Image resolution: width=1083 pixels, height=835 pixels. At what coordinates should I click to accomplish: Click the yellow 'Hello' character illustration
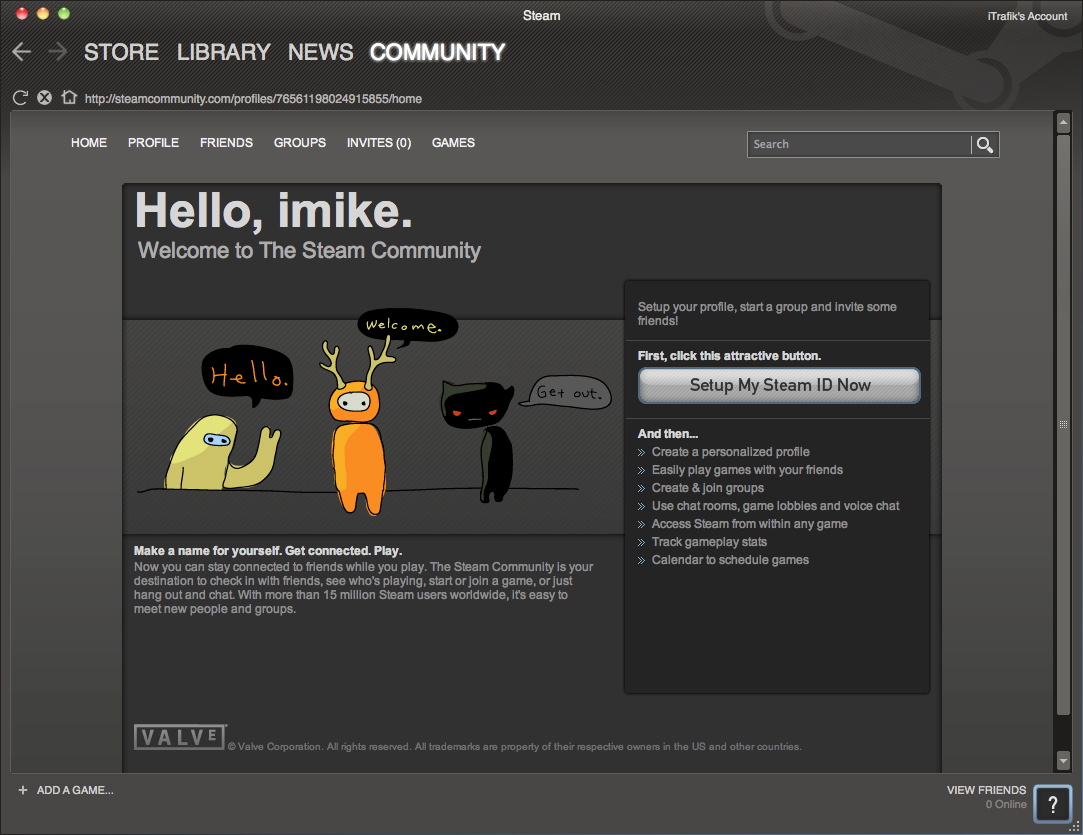pos(222,452)
